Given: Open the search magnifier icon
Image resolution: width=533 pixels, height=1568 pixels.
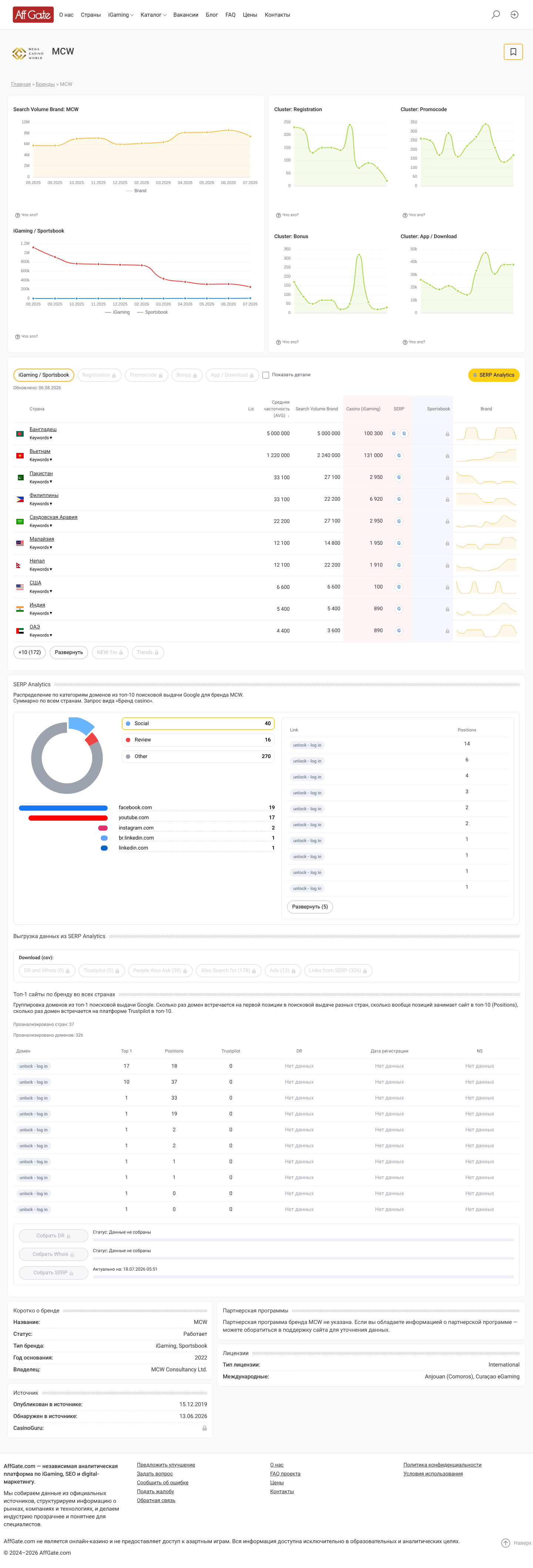Looking at the screenshot, I should pos(495,14).
